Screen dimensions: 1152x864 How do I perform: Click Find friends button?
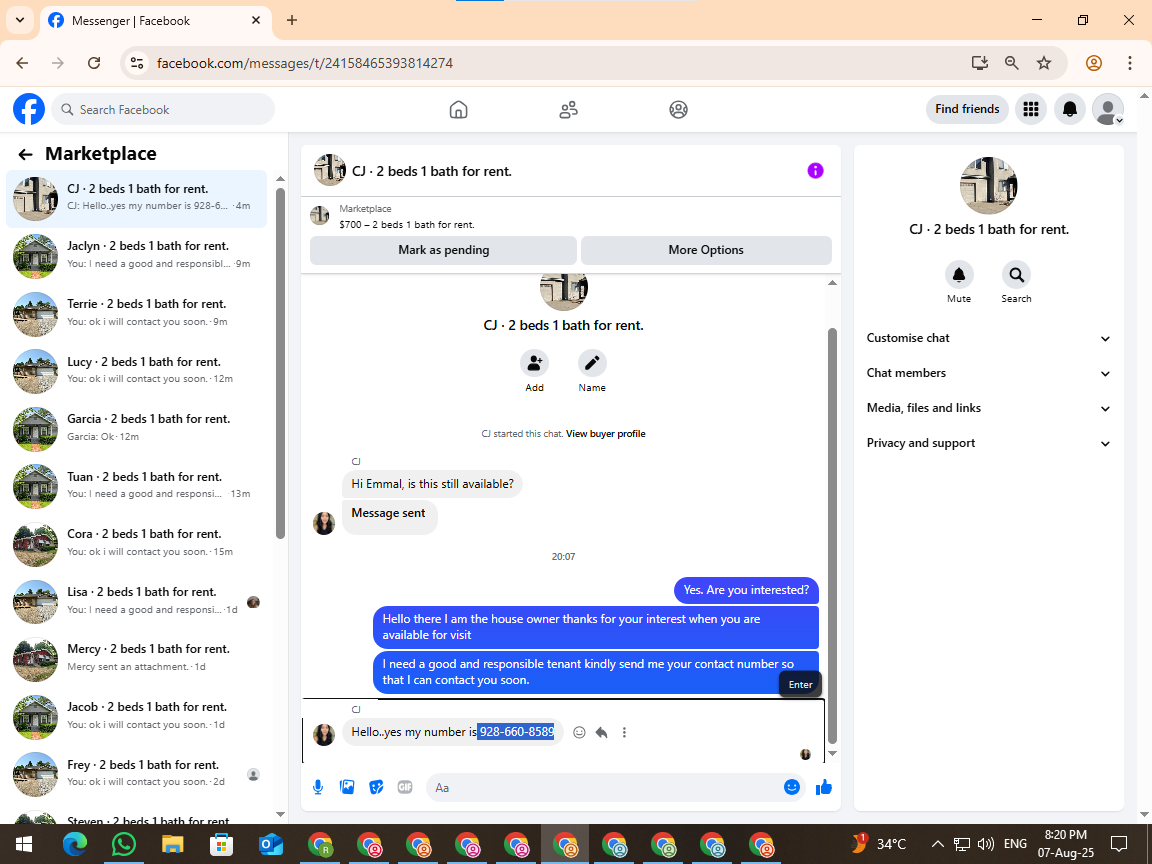pyautogui.click(x=967, y=109)
